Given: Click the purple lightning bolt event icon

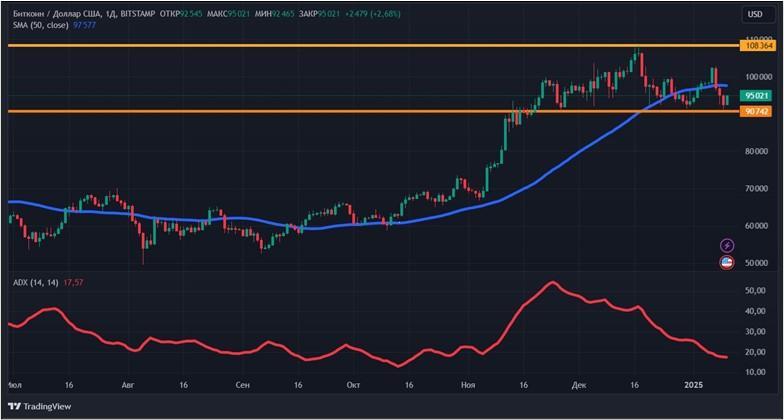Looking at the screenshot, I should [x=728, y=246].
